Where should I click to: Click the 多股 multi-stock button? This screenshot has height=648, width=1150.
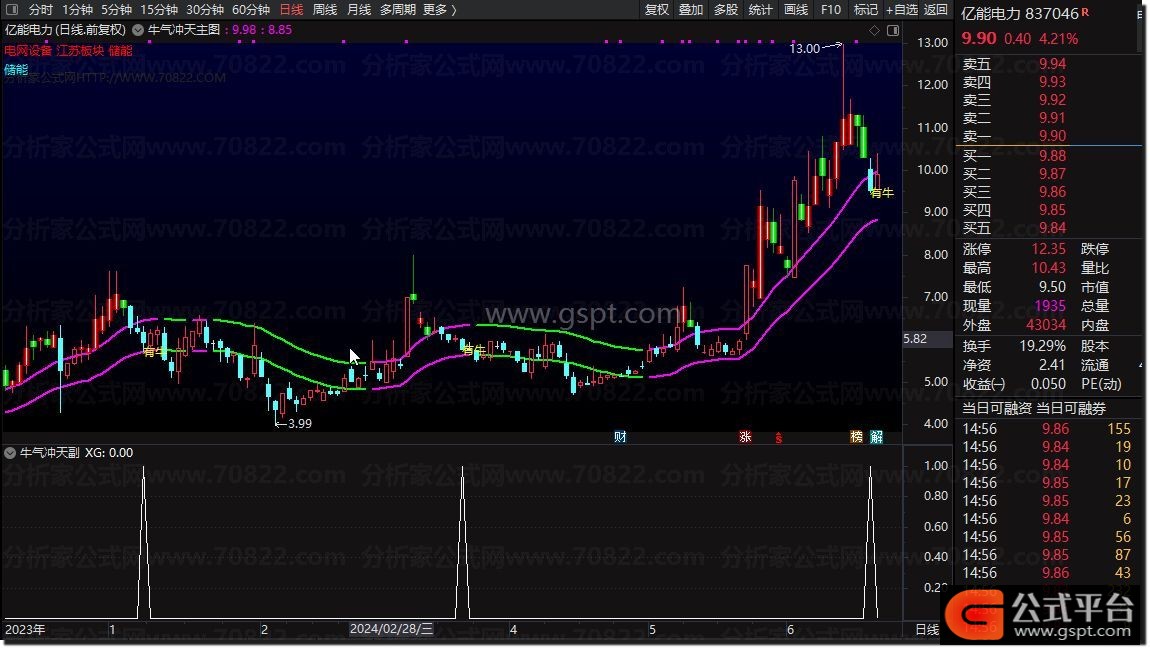(725, 10)
